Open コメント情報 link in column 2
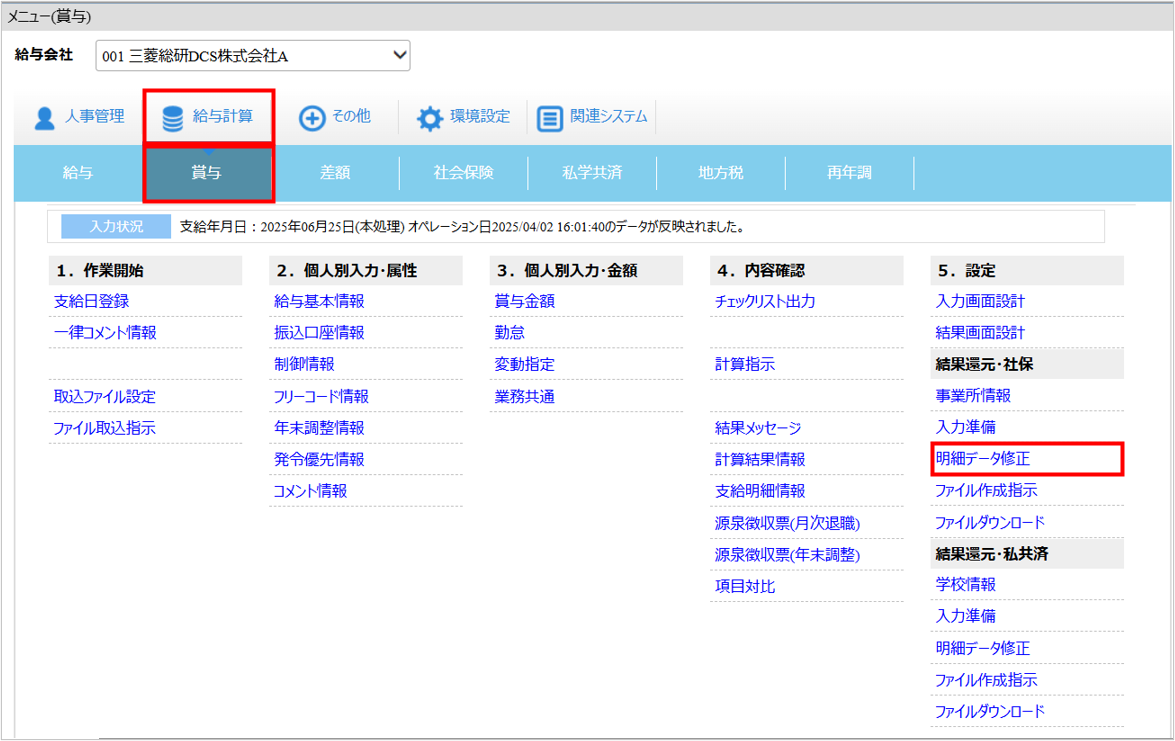The height and width of the screenshot is (741, 1175). pos(310,492)
